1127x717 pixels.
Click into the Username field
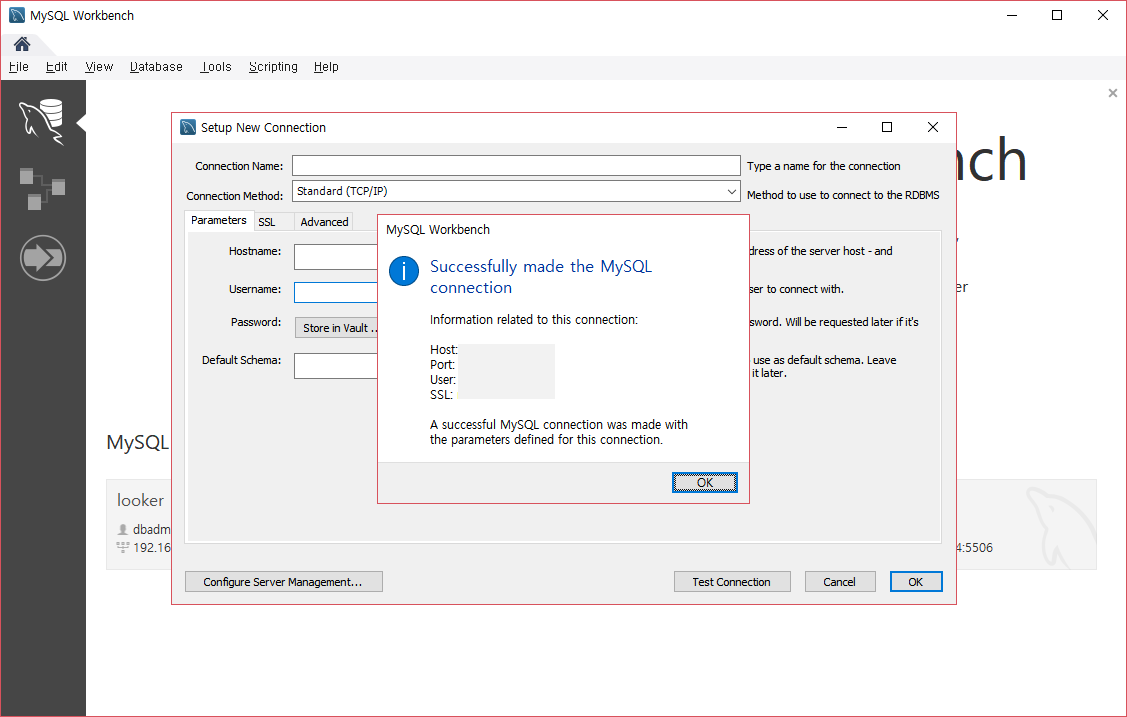point(336,292)
